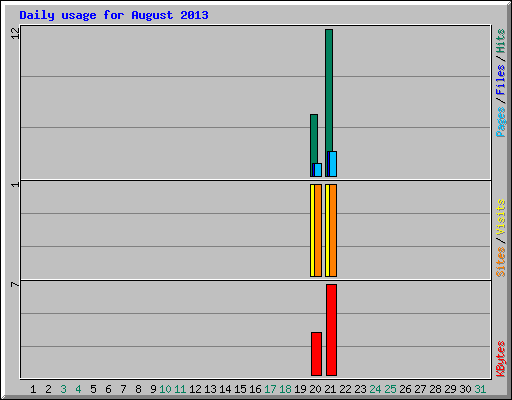Viewport: 512px width, 400px height.
Task: Click day label '27' on the x-axis
Action: click(420, 389)
